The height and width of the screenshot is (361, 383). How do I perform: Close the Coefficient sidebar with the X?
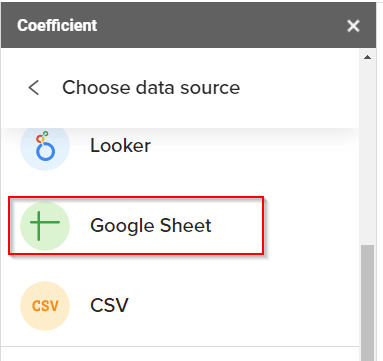(x=353, y=26)
